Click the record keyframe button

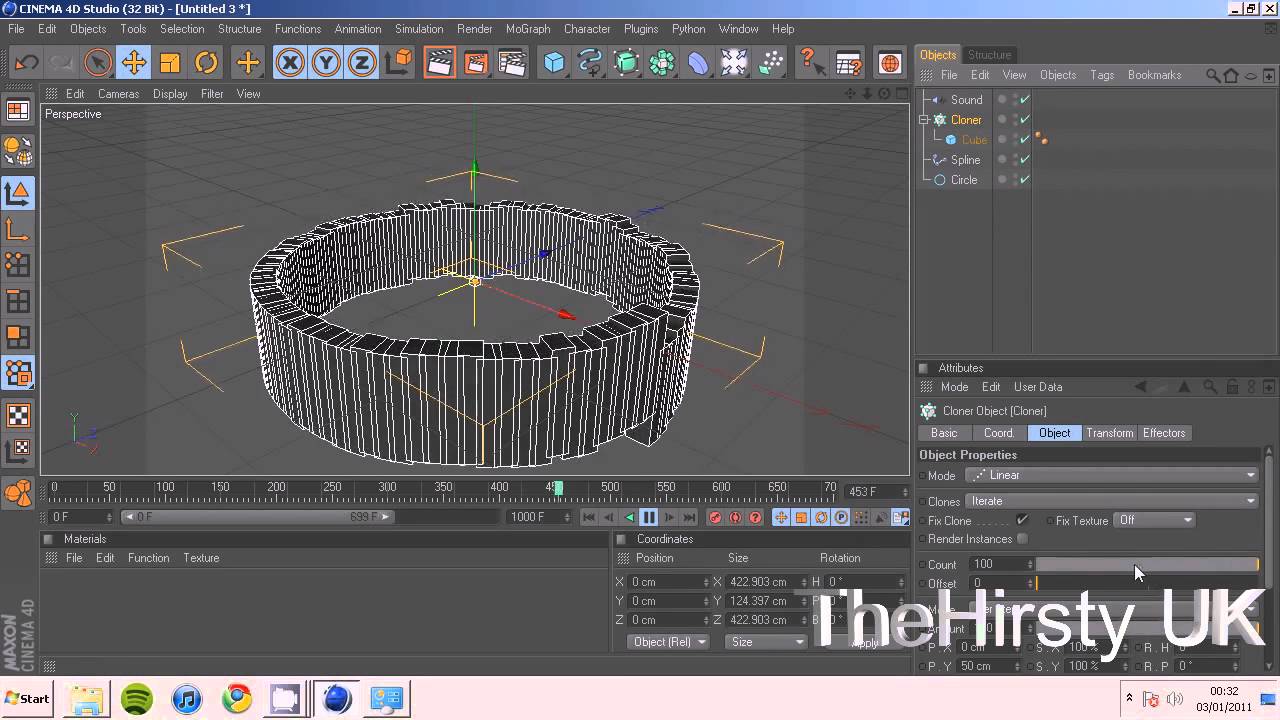pyautogui.click(x=715, y=517)
